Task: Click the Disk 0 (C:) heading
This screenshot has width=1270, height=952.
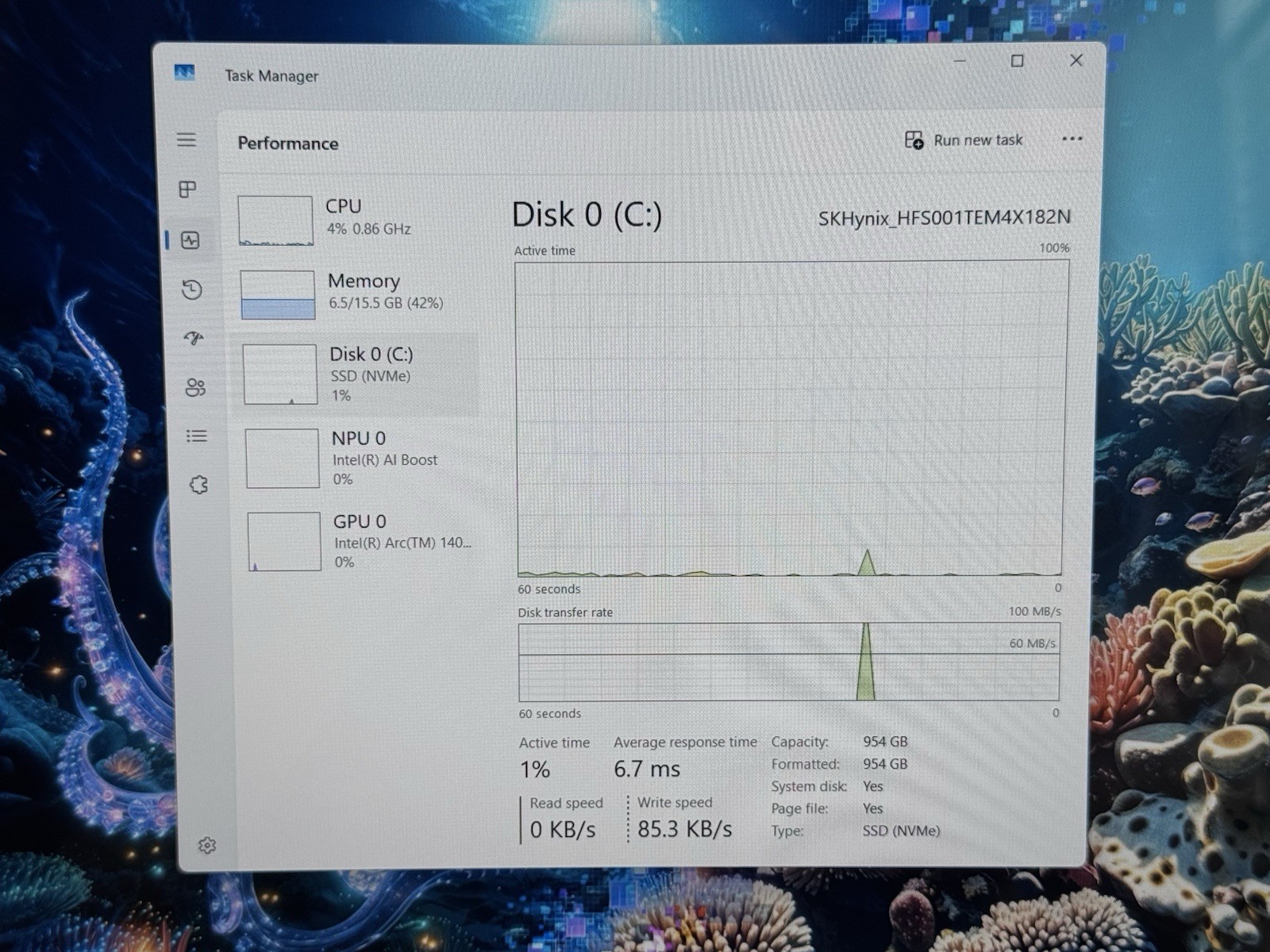Action: 587,215
